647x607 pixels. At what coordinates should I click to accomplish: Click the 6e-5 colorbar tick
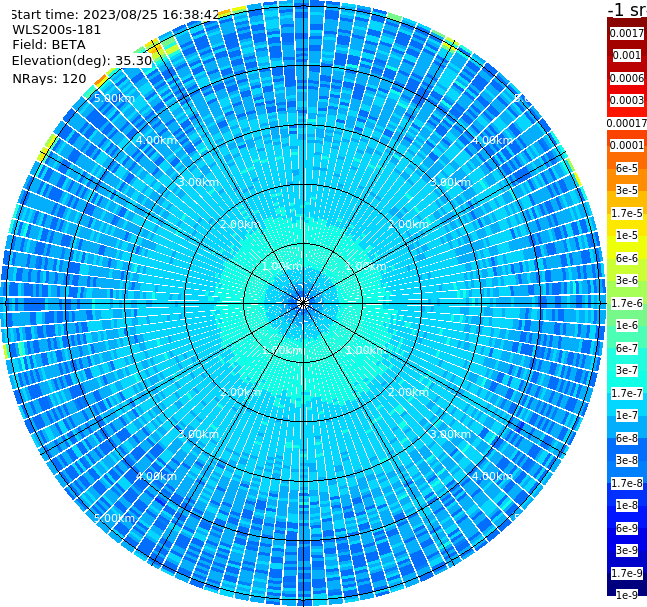(x=627, y=168)
